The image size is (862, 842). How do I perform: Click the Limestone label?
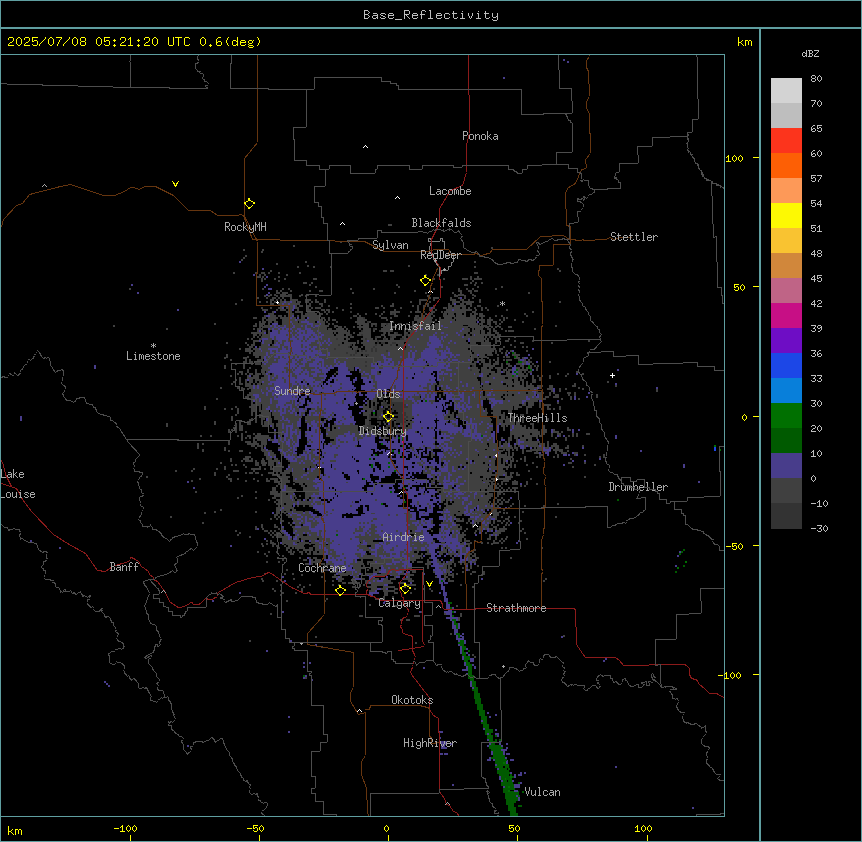(x=153, y=356)
